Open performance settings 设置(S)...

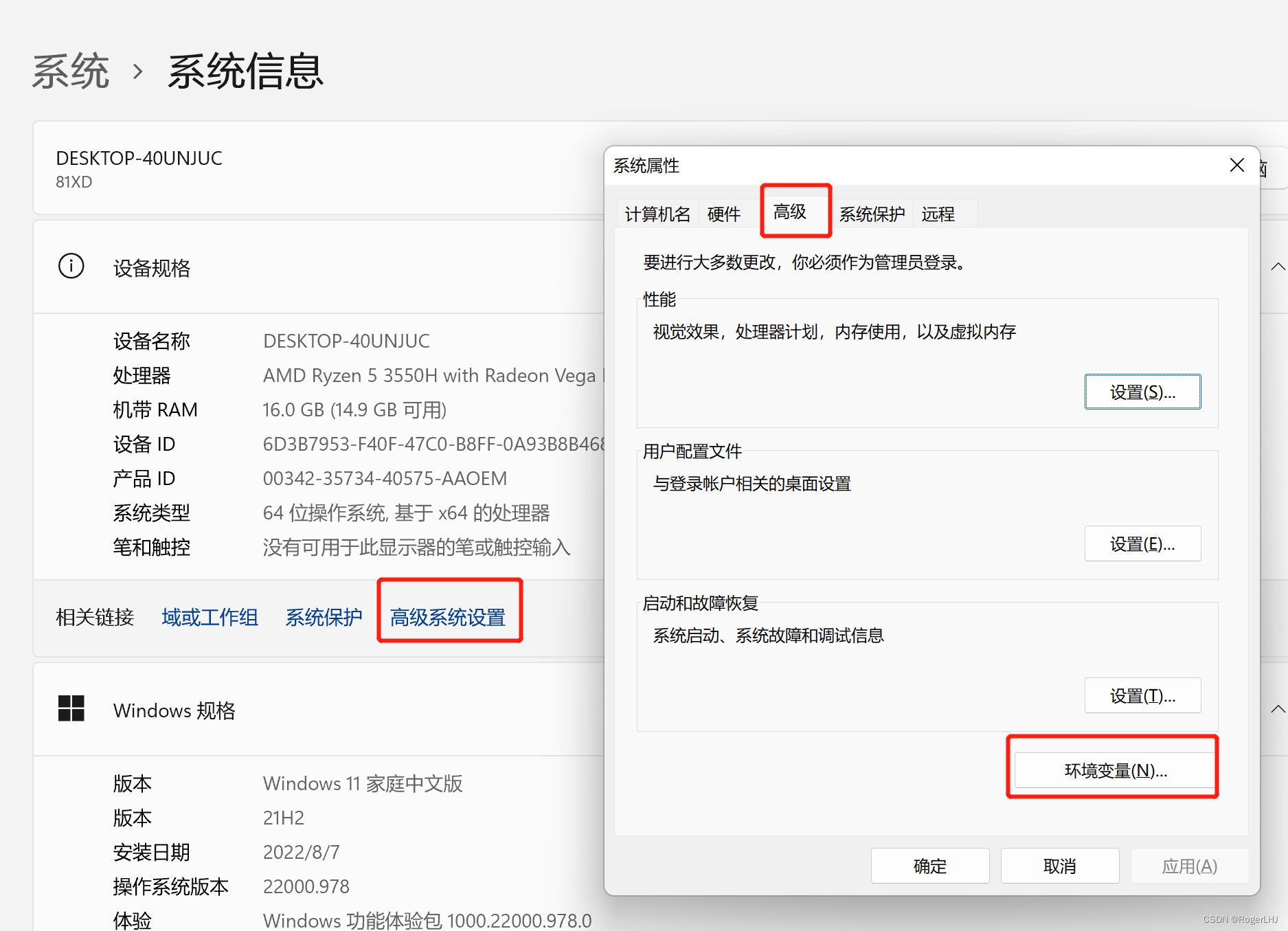(x=1142, y=392)
